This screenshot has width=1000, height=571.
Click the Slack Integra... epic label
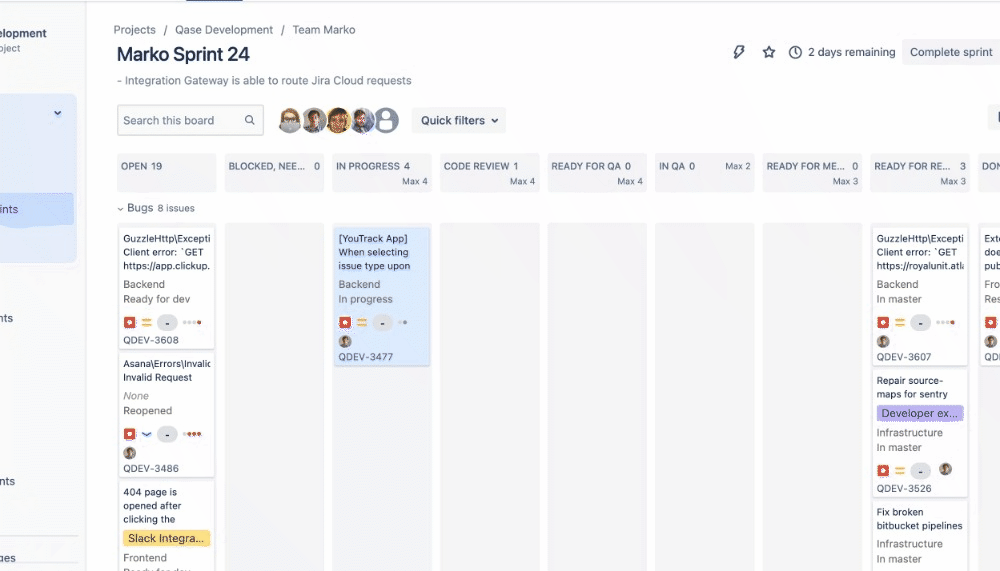[x=166, y=538]
